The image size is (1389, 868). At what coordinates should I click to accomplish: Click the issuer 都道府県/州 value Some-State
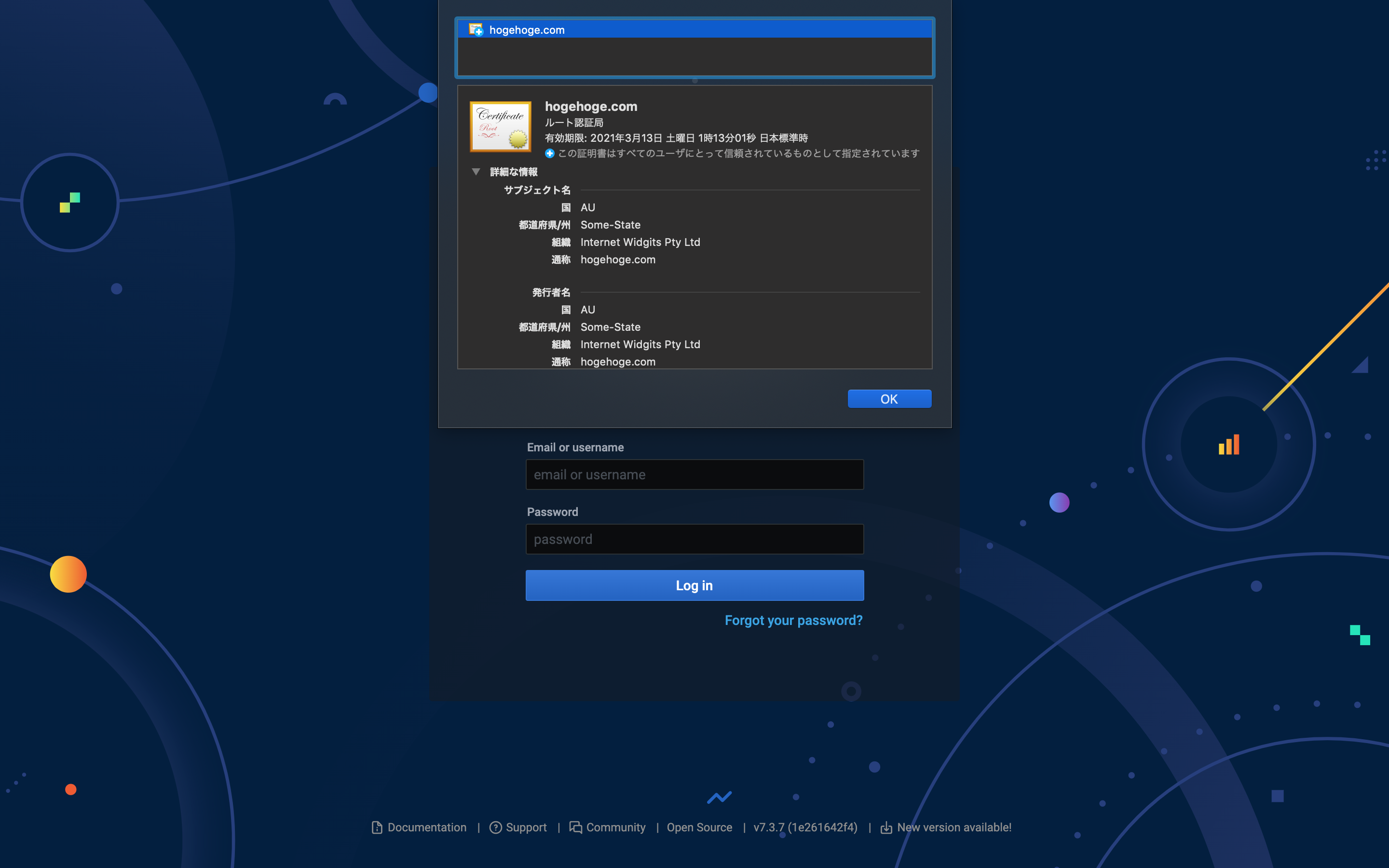click(610, 327)
